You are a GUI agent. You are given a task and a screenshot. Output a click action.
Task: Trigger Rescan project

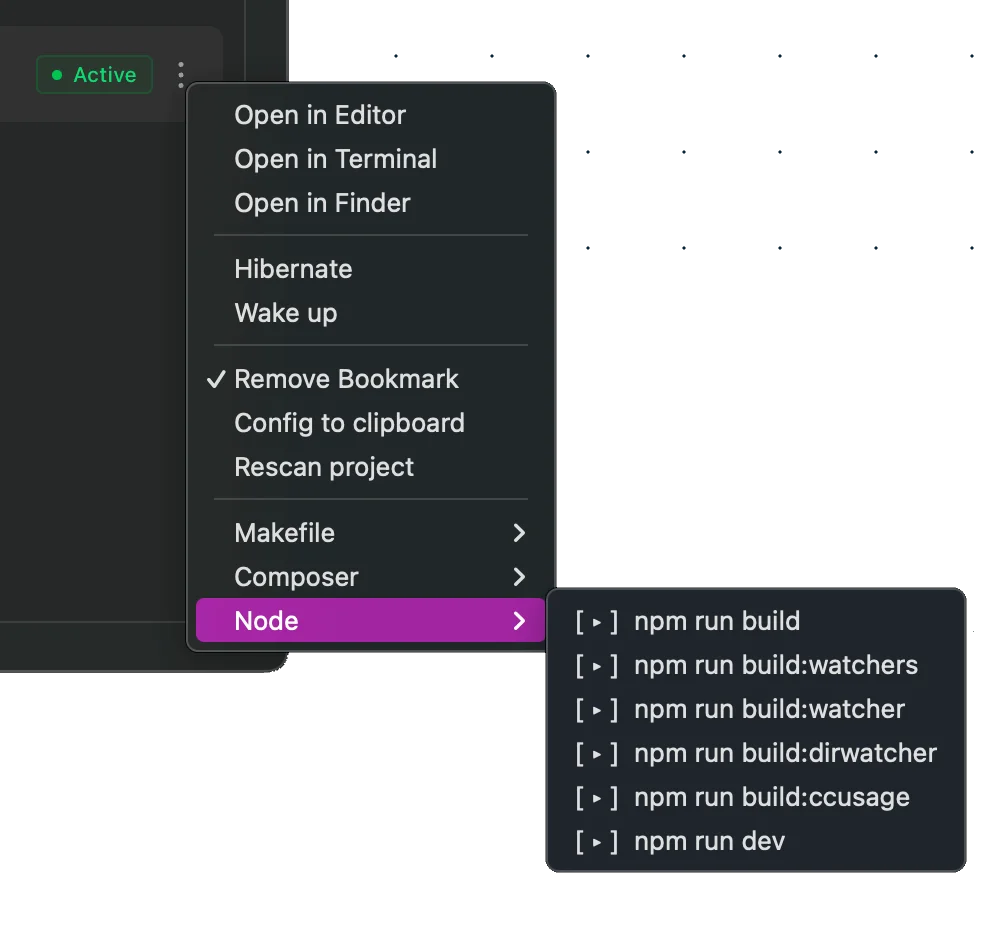pyautogui.click(x=323, y=467)
